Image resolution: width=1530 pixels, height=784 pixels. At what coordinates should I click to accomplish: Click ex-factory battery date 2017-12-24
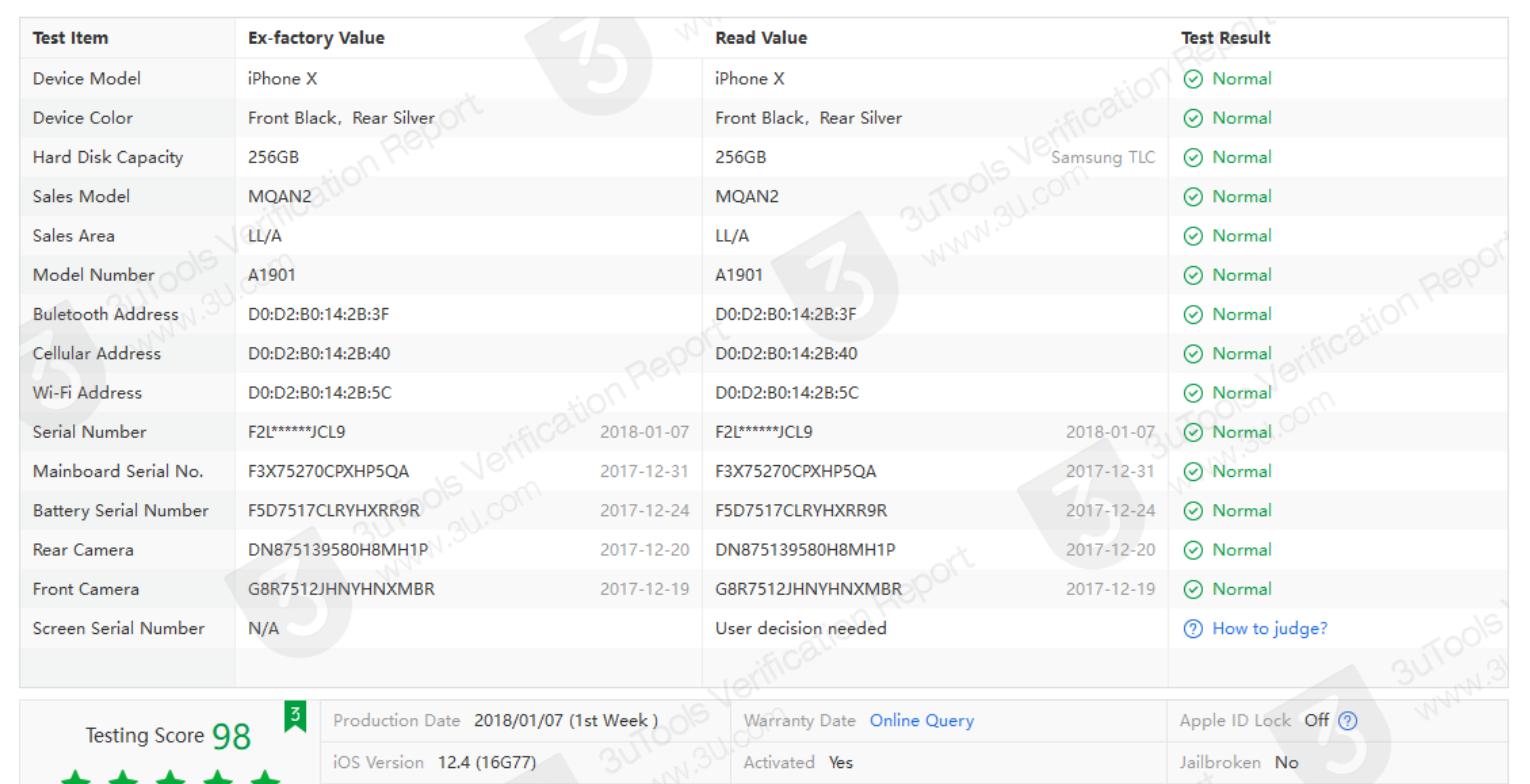click(x=645, y=510)
